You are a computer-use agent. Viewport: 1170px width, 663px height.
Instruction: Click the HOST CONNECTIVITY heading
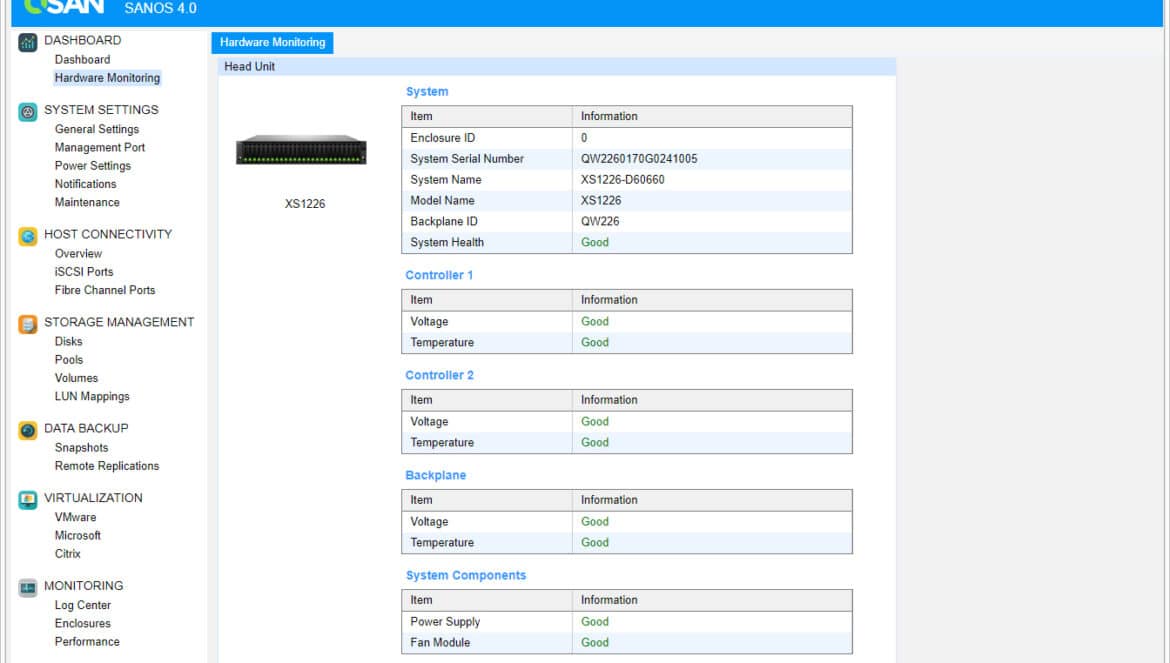pyautogui.click(x=108, y=234)
